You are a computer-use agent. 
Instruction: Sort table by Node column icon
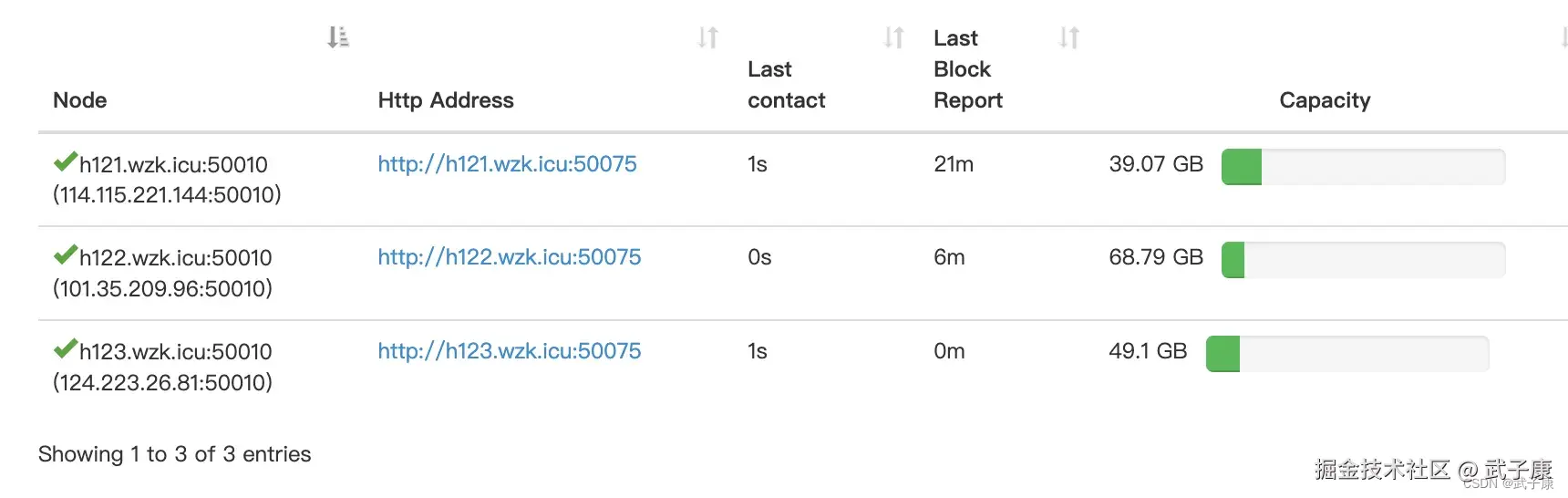click(338, 37)
